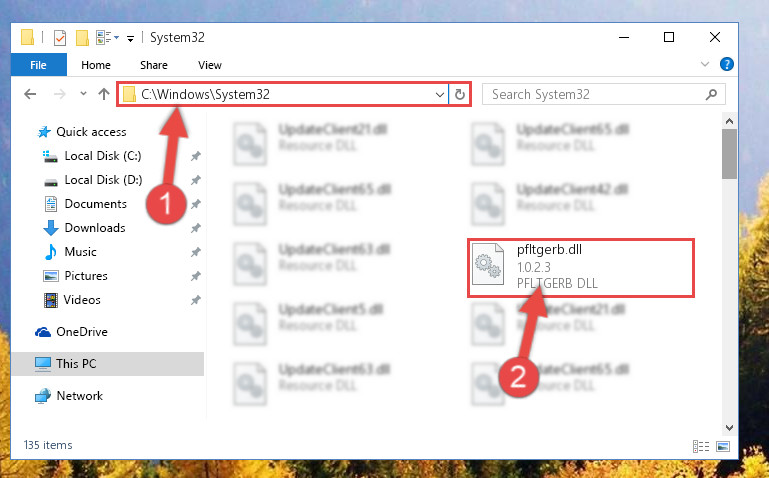Unpin Documents from Quick access
Viewport: 769px width, 478px height.
(196, 204)
